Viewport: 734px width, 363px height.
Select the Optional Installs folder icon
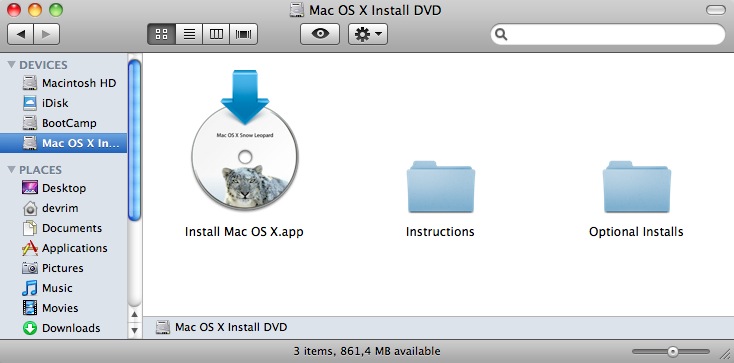637,186
